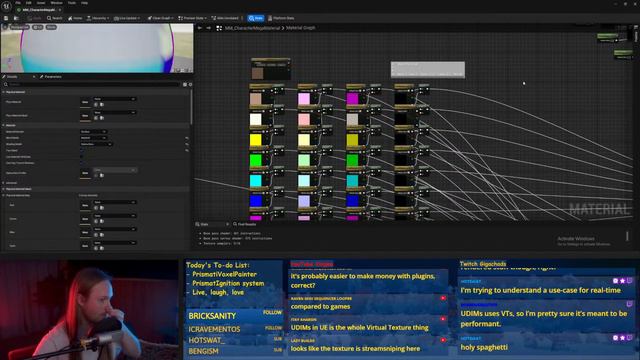The height and width of the screenshot is (360, 640).
Task: Click the Platform Stats toolbar button
Action: pyautogui.click(x=281, y=18)
